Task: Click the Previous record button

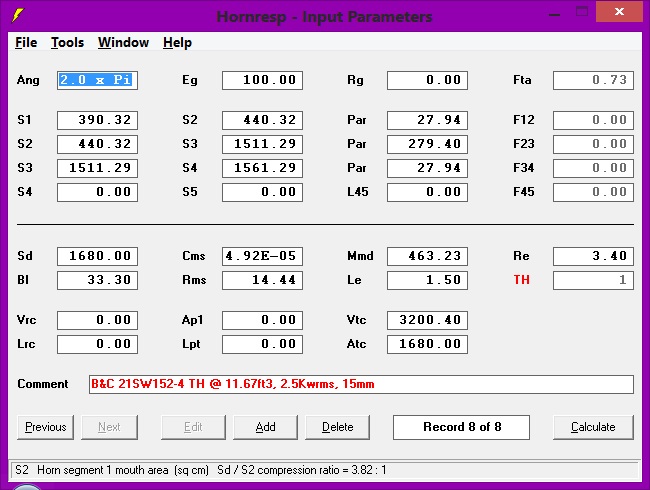Action: click(x=46, y=427)
